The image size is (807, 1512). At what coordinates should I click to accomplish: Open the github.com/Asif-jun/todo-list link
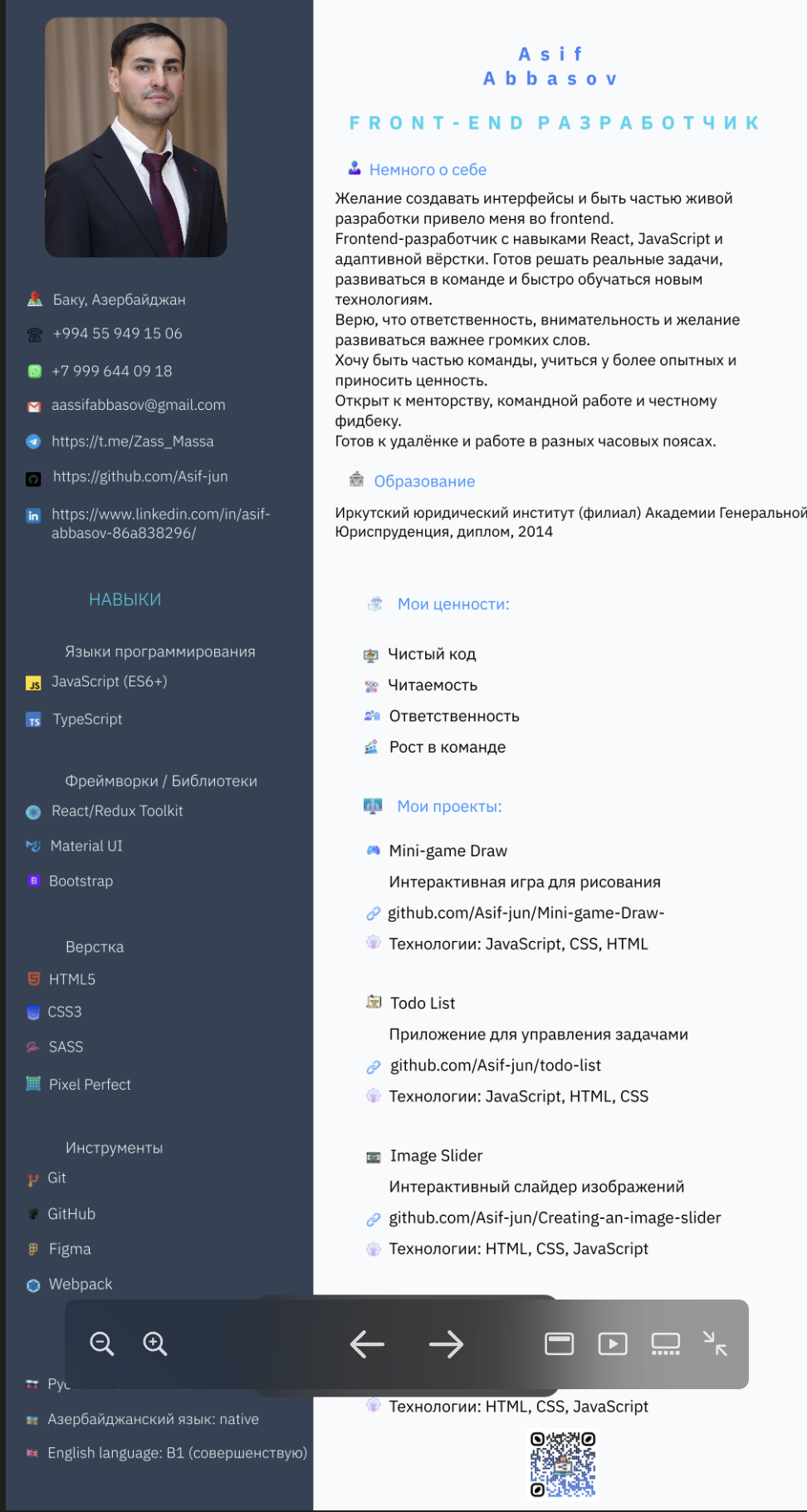tap(496, 1066)
